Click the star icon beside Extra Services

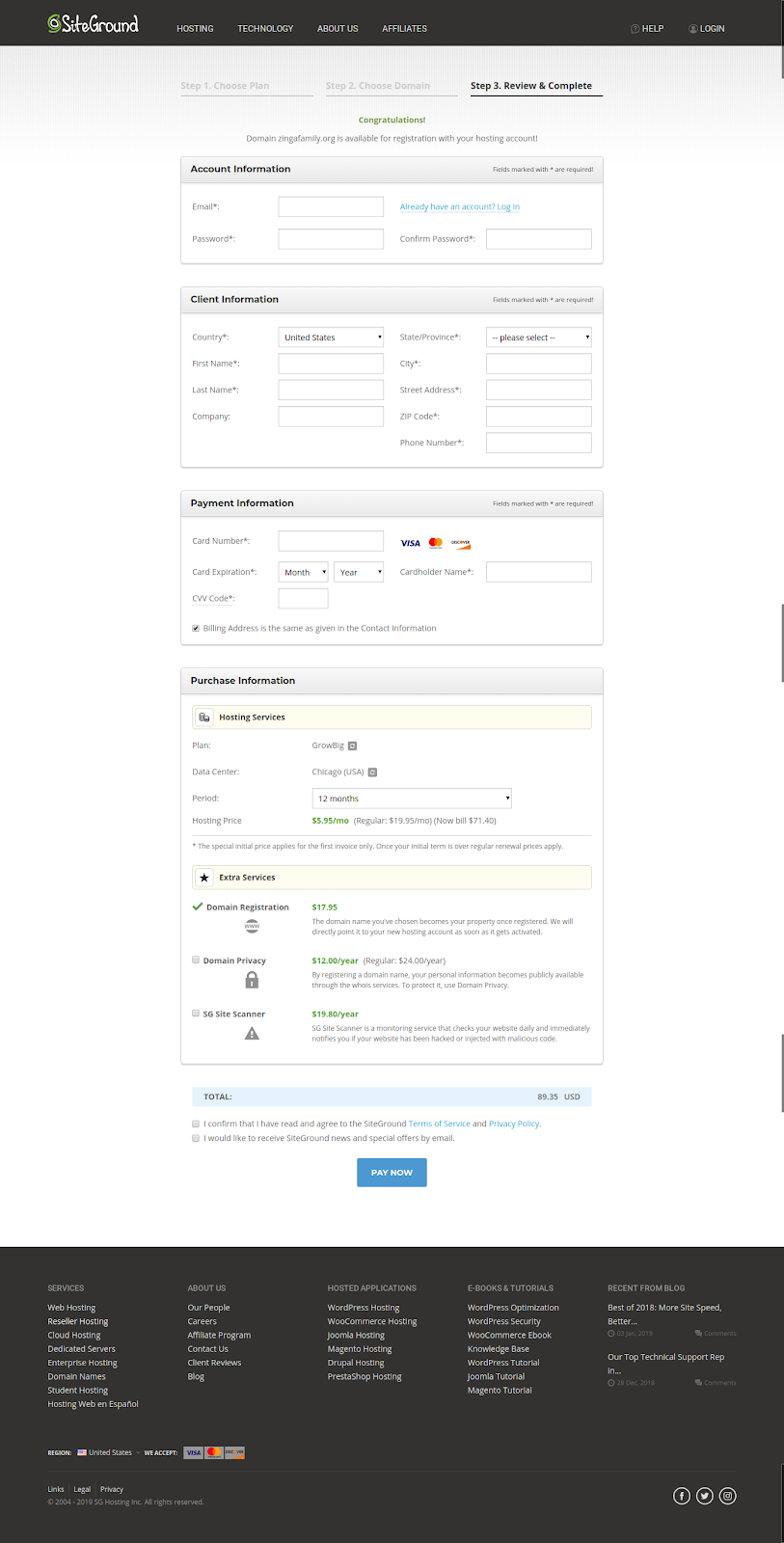(204, 878)
